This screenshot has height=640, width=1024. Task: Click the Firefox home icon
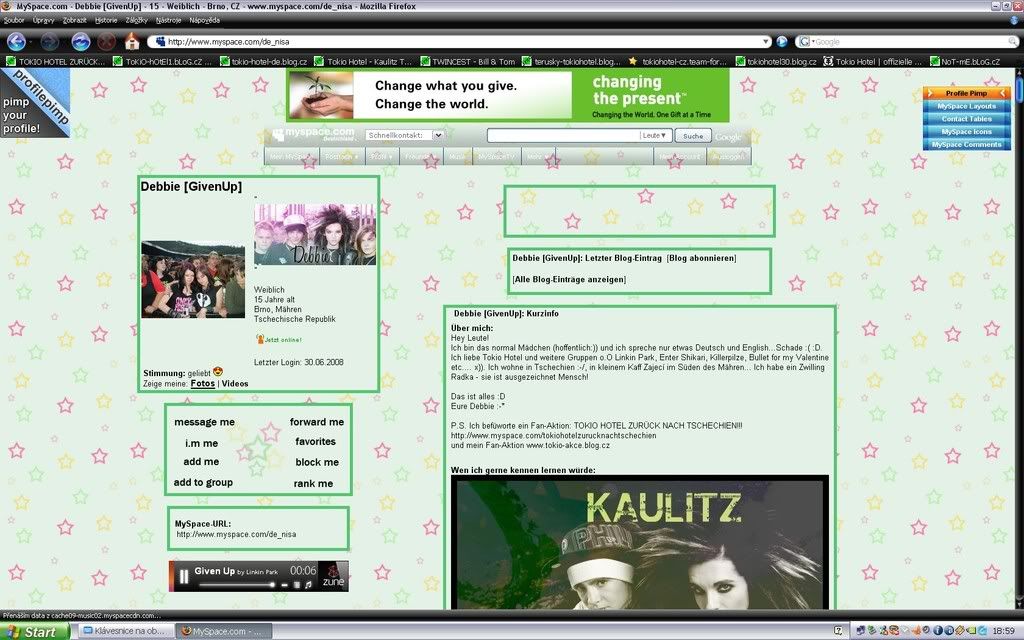pos(132,42)
